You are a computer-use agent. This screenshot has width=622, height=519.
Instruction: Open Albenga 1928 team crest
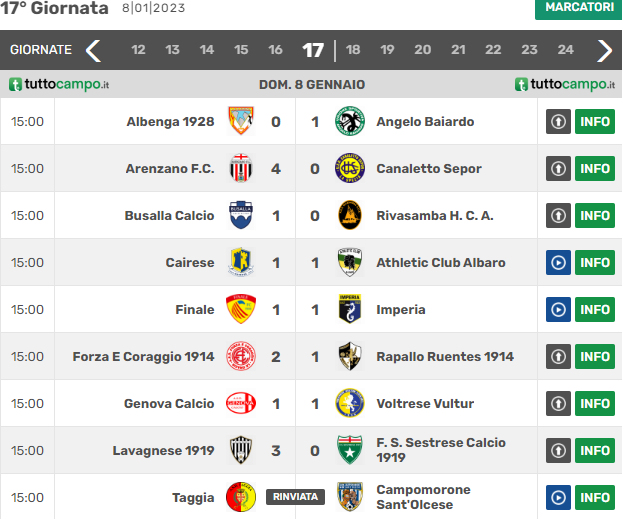coord(241,121)
